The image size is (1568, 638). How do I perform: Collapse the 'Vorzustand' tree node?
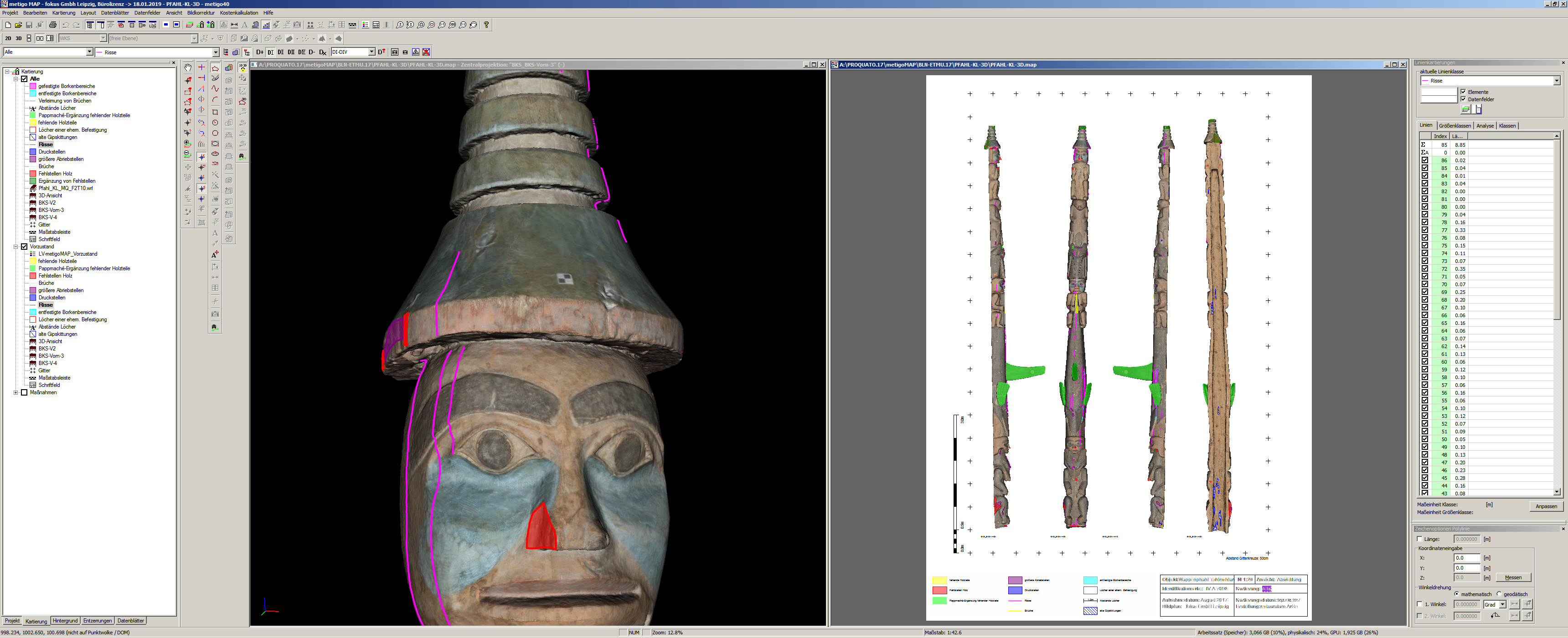click(x=16, y=247)
